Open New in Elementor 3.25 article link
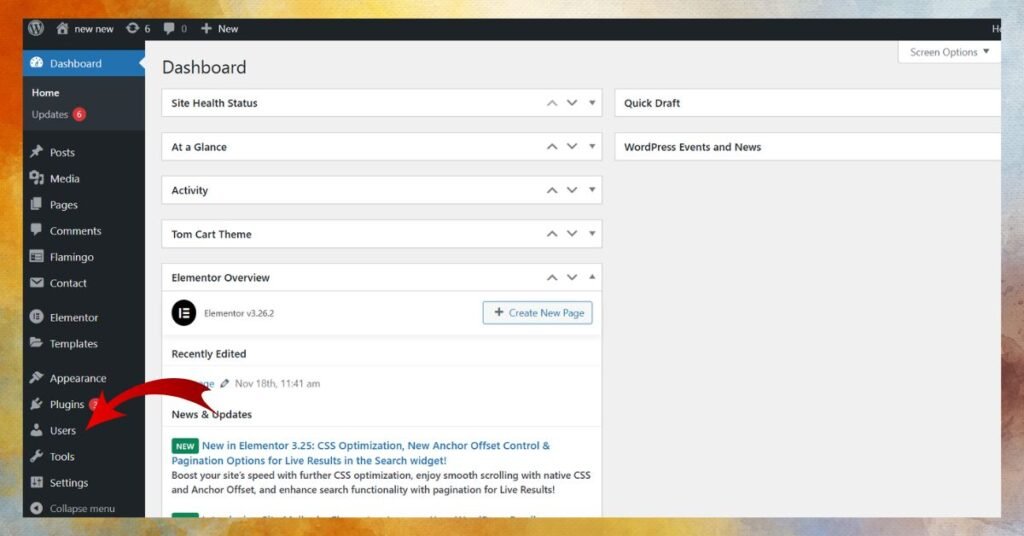The width and height of the screenshot is (1024, 536). [x=360, y=453]
